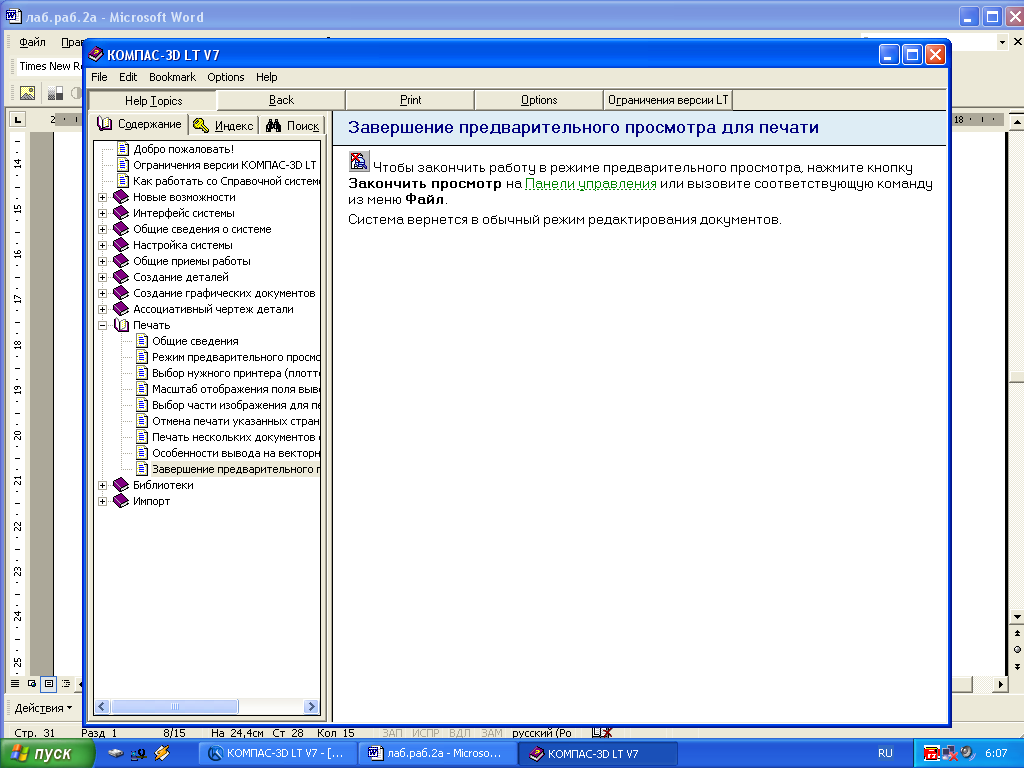Open the File menu in help window
This screenshot has width=1024, height=768.
99,77
